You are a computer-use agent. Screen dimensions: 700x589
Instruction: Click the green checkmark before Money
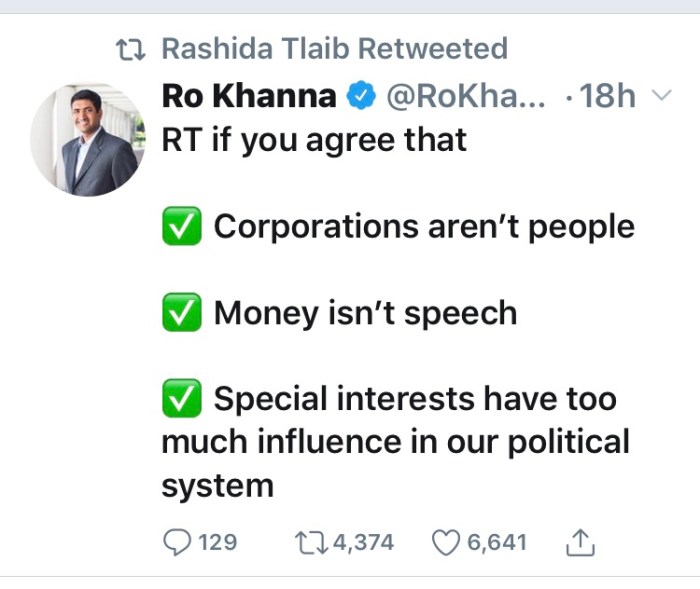182,313
